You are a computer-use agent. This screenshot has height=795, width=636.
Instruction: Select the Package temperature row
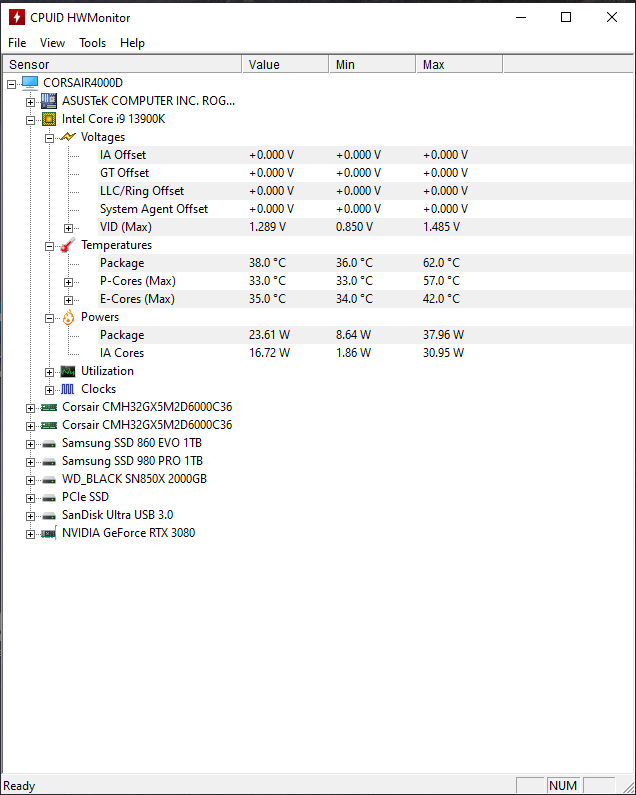122,263
